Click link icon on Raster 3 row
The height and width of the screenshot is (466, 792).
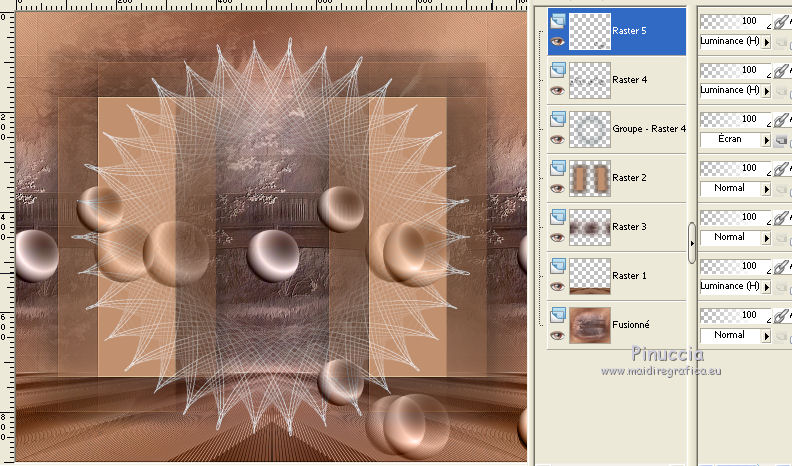(781, 218)
